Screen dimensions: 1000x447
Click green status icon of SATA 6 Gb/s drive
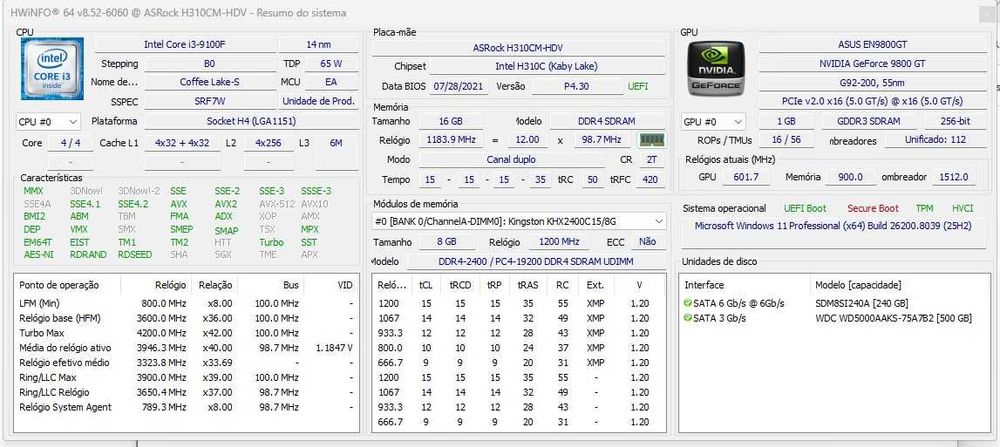tap(687, 303)
